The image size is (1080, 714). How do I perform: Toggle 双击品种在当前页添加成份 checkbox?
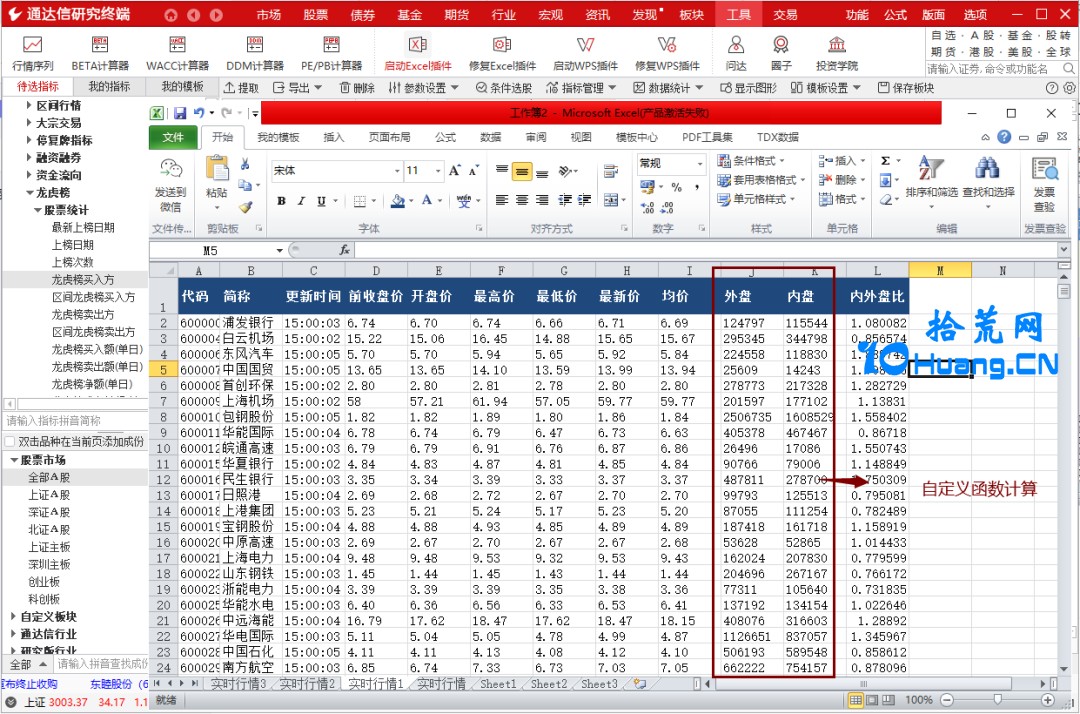pos(10,441)
